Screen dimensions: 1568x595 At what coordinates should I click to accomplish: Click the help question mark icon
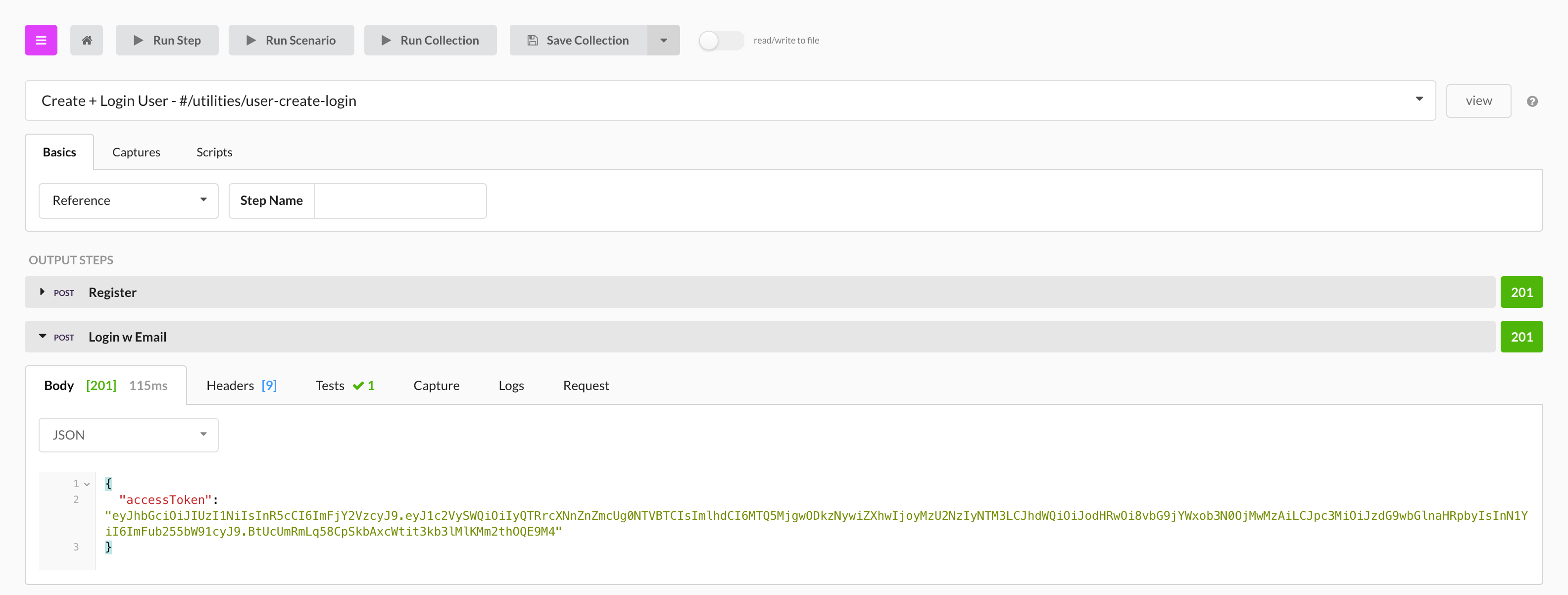click(1532, 101)
